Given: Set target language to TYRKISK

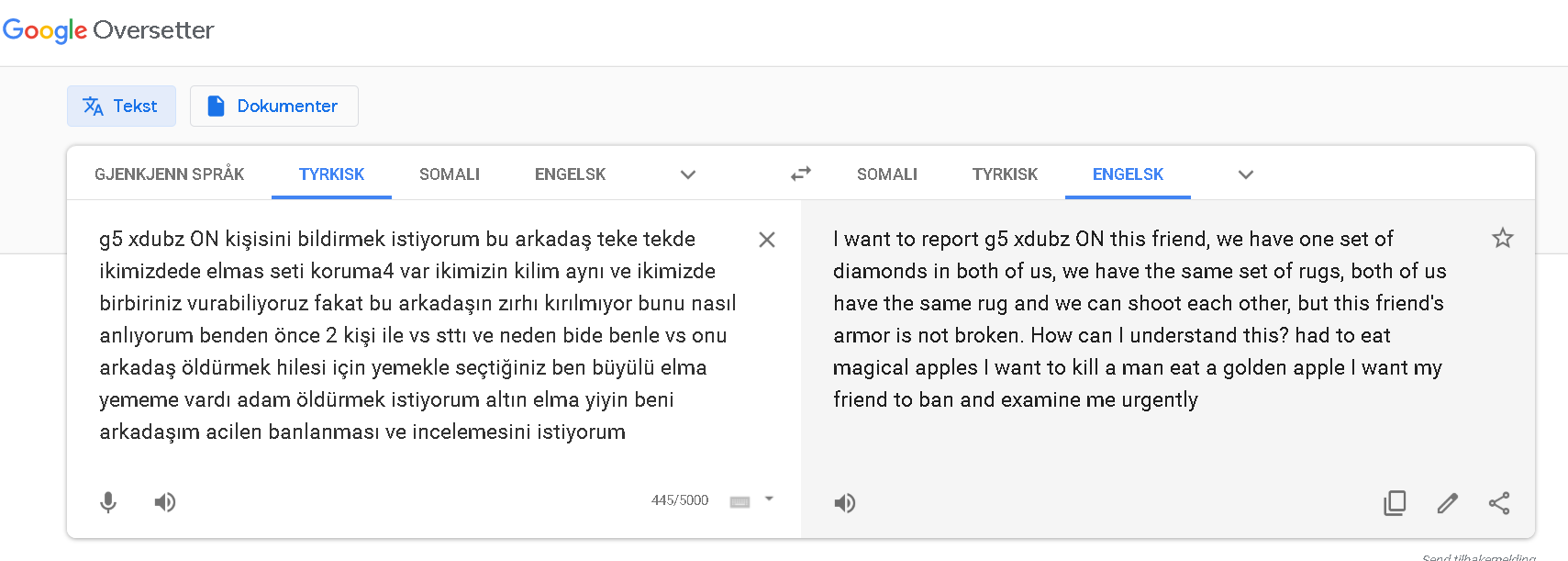Looking at the screenshot, I should click(x=1005, y=174).
